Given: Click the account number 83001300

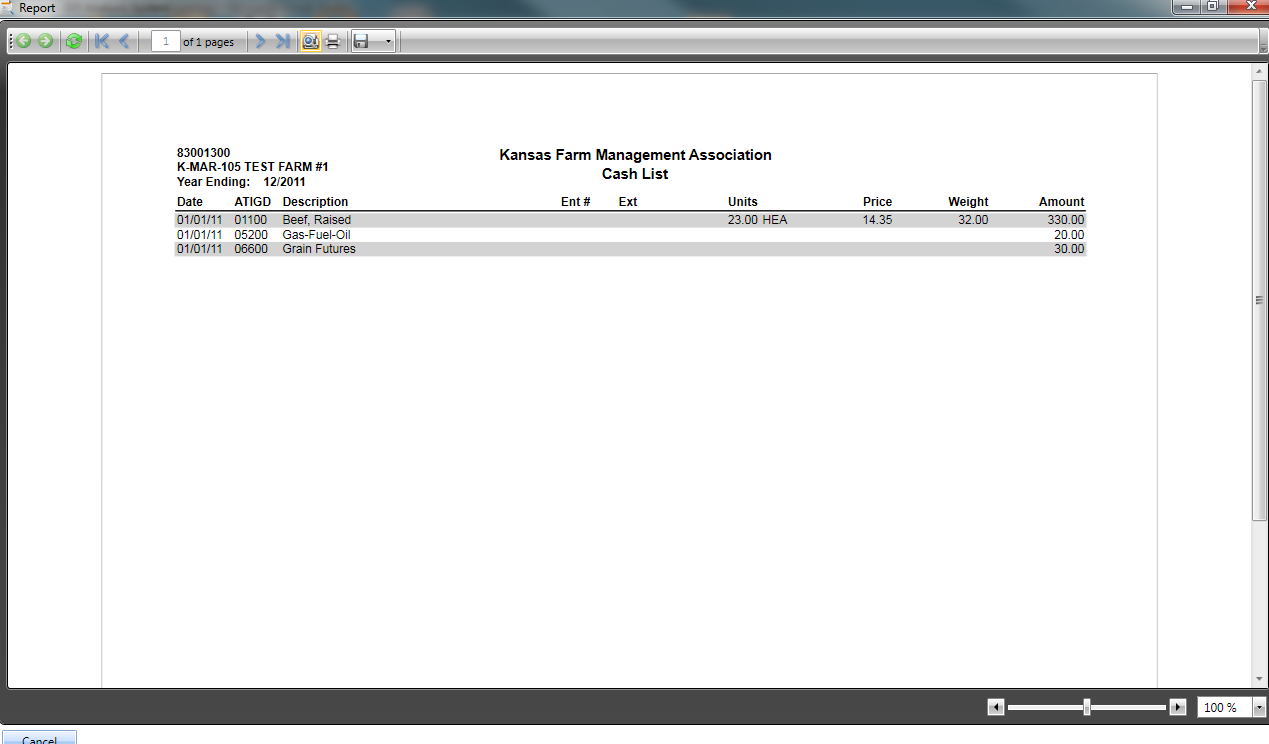Looking at the screenshot, I should coord(203,153).
